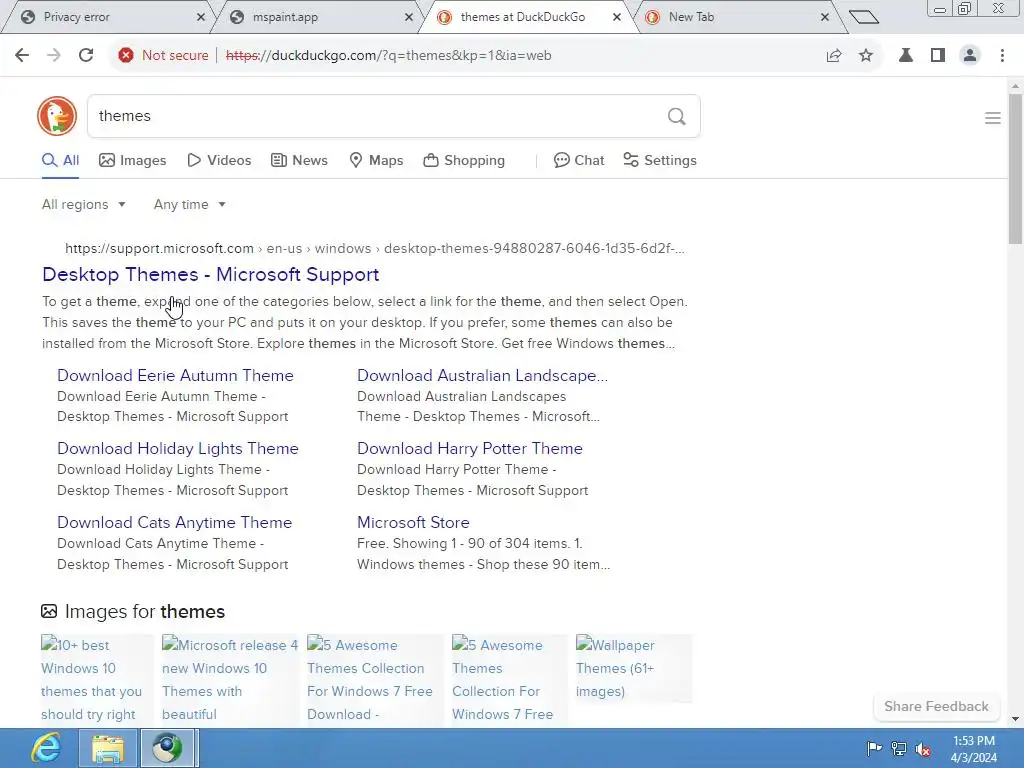Toggle the side panel icon
The height and width of the screenshot is (768, 1024).
(x=938, y=56)
